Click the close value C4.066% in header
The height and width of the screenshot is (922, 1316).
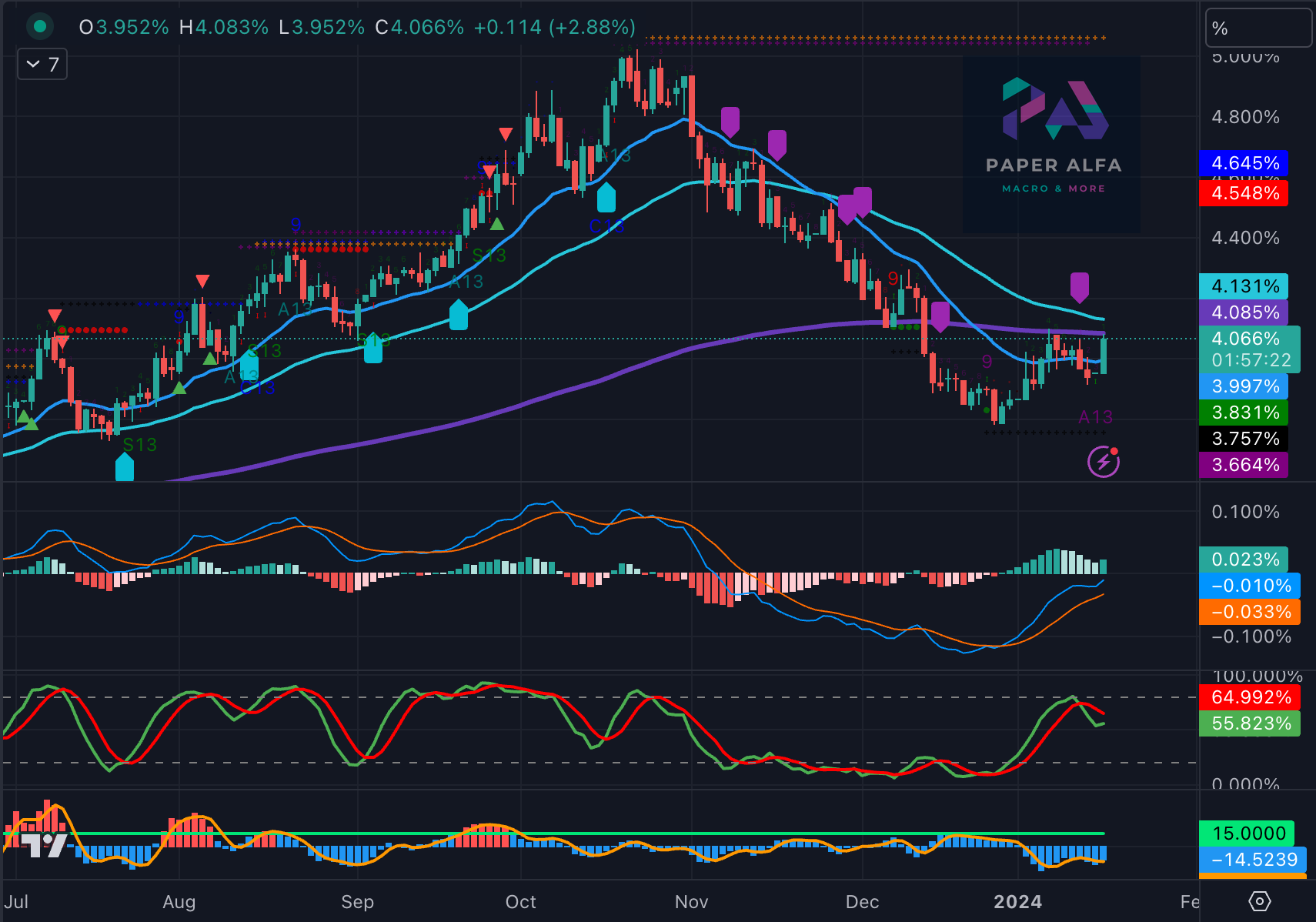coord(419,28)
